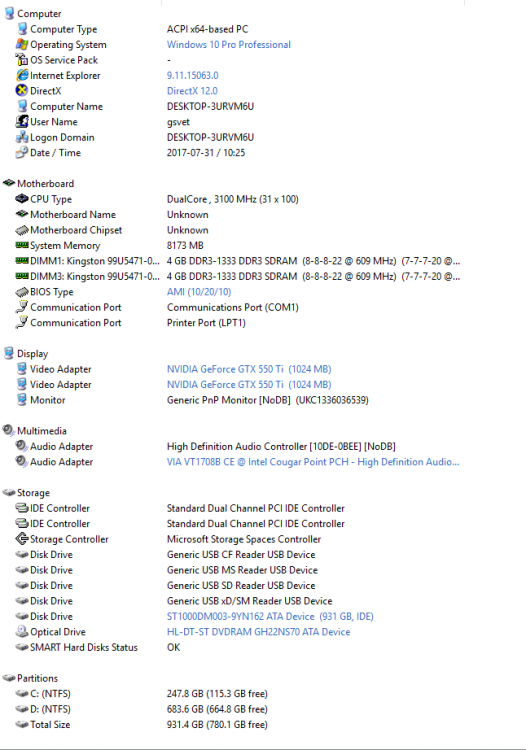Click the Display section header icon
This screenshot has height=750, width=526.
click(x=9, y=353)
